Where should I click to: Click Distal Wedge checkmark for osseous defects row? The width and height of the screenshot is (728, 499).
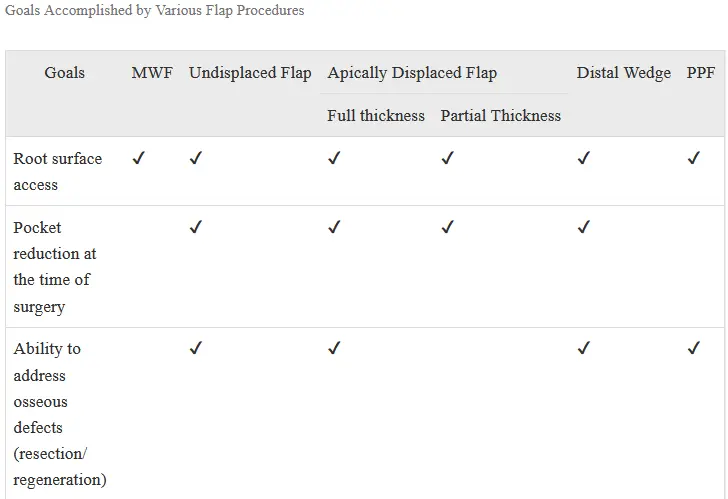pos(584,348)
